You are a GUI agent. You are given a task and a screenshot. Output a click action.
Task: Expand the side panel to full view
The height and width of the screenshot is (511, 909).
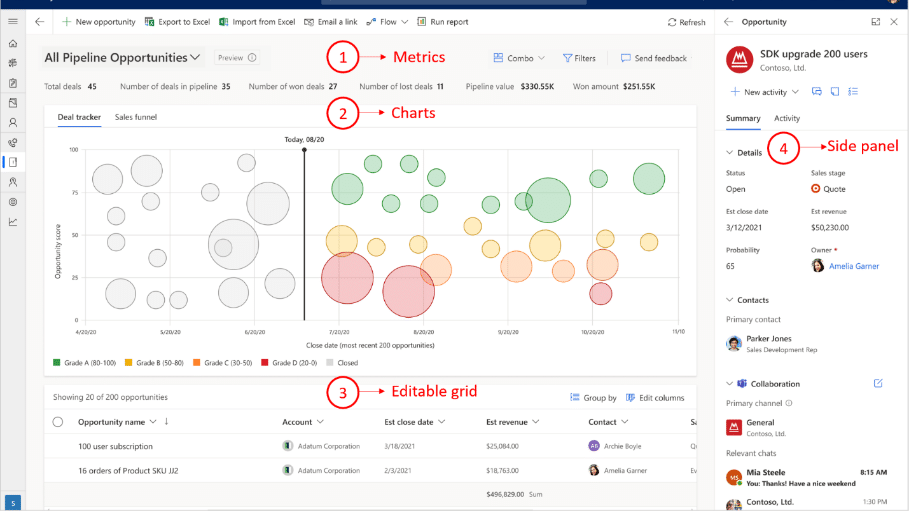(876, 21)
